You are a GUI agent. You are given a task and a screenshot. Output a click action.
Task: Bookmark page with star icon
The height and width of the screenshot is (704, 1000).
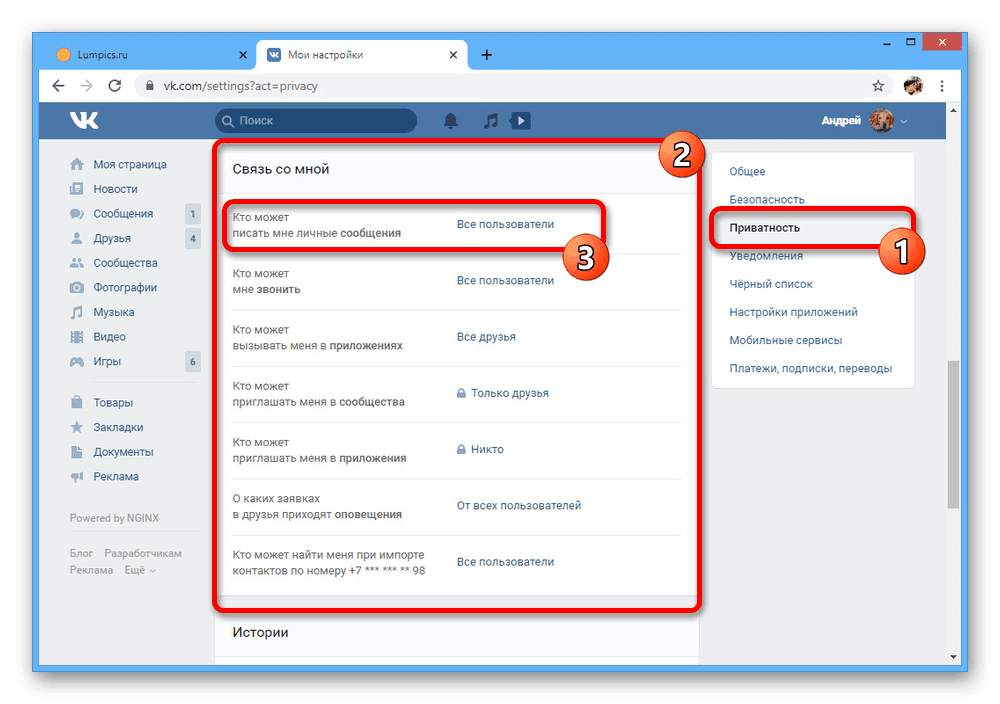pyautogui.click(x=878, y=85)
